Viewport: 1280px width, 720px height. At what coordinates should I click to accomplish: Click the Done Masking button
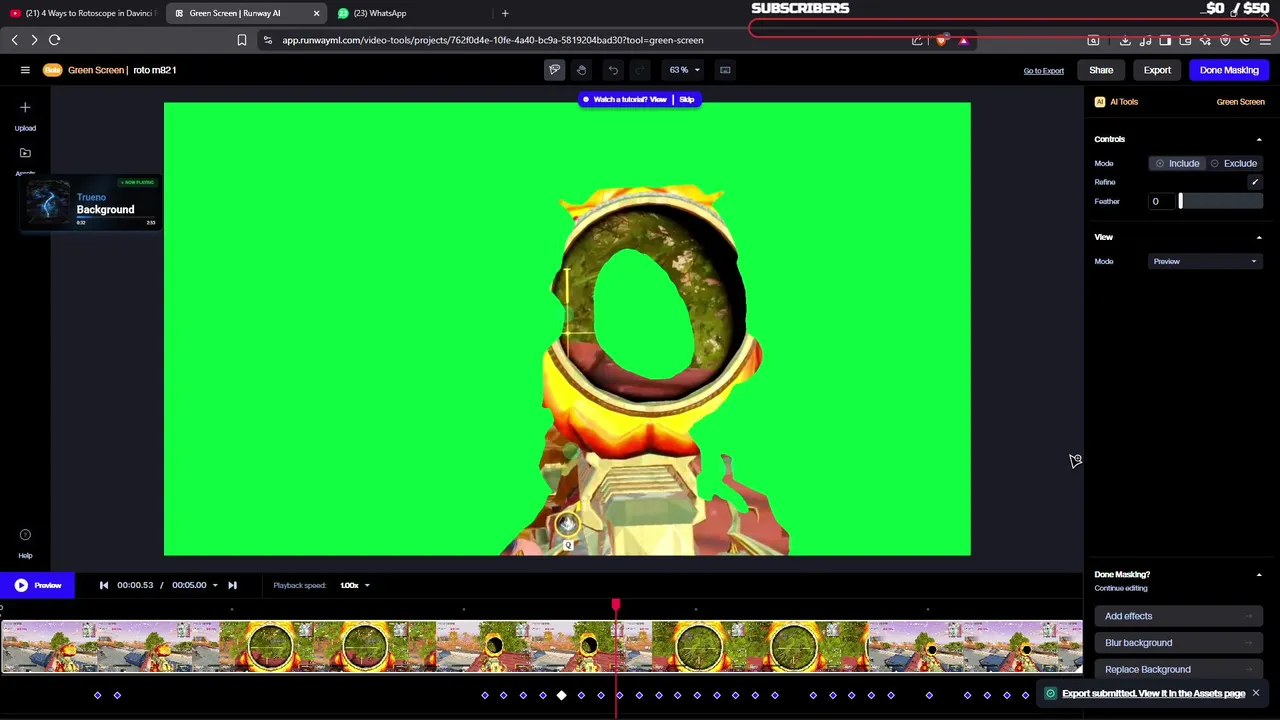click(x=1229, y=70)
